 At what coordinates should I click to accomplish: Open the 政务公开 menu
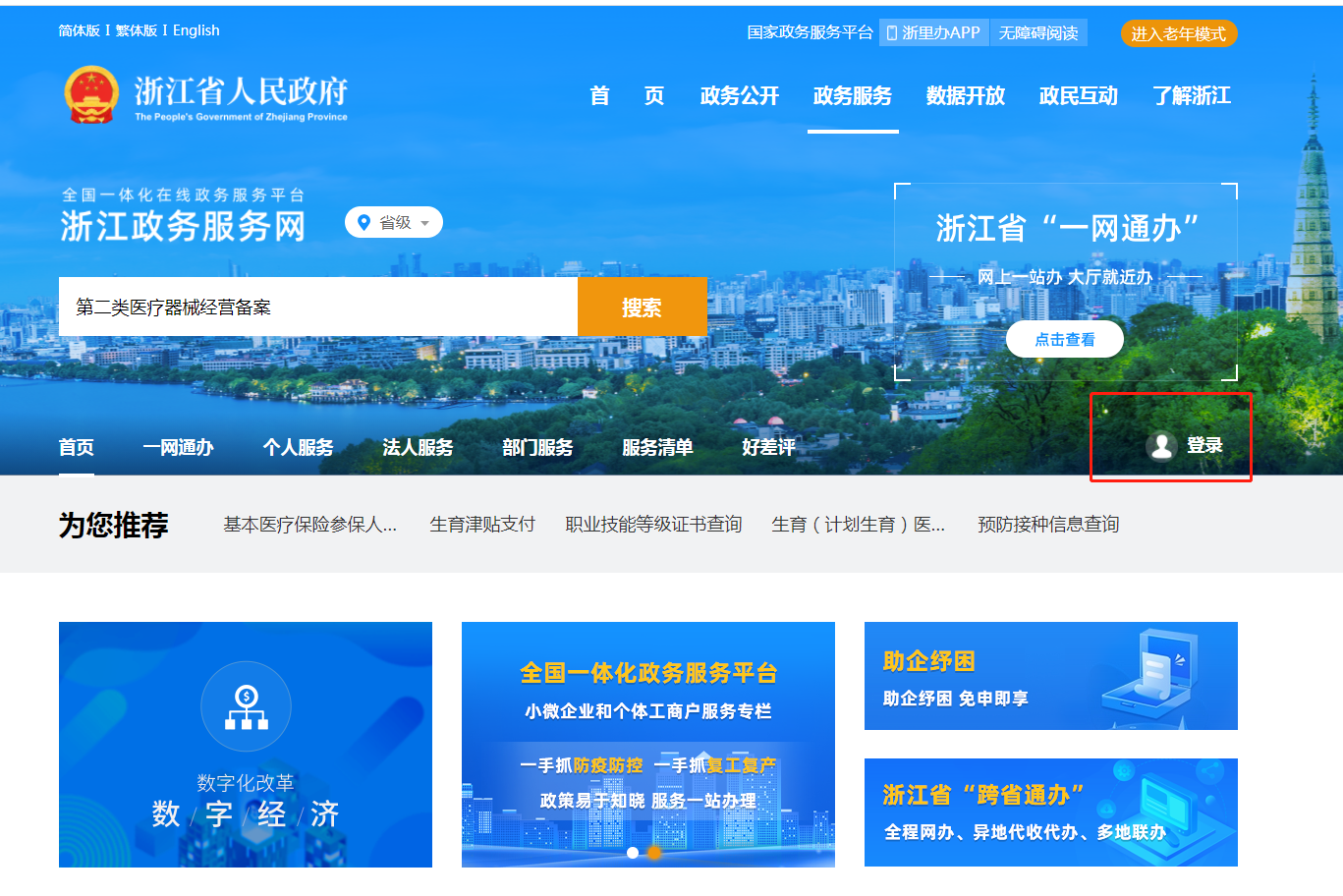[740, 96]
